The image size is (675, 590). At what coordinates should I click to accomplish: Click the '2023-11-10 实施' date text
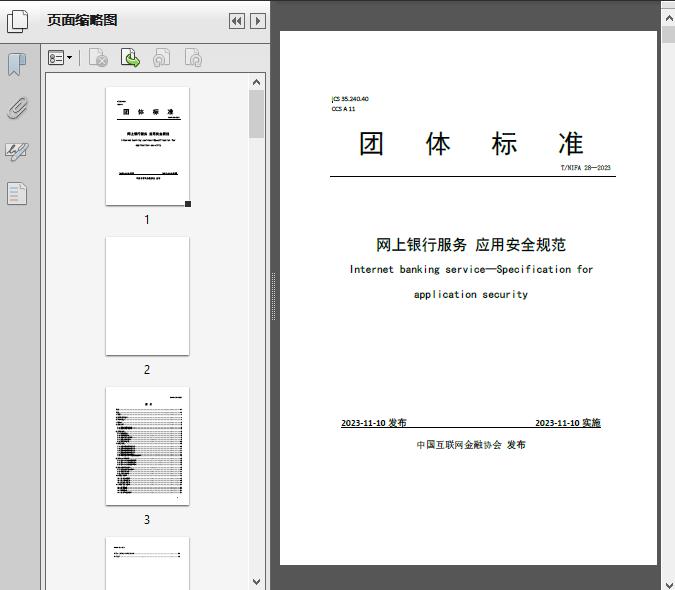coord(568,423)
